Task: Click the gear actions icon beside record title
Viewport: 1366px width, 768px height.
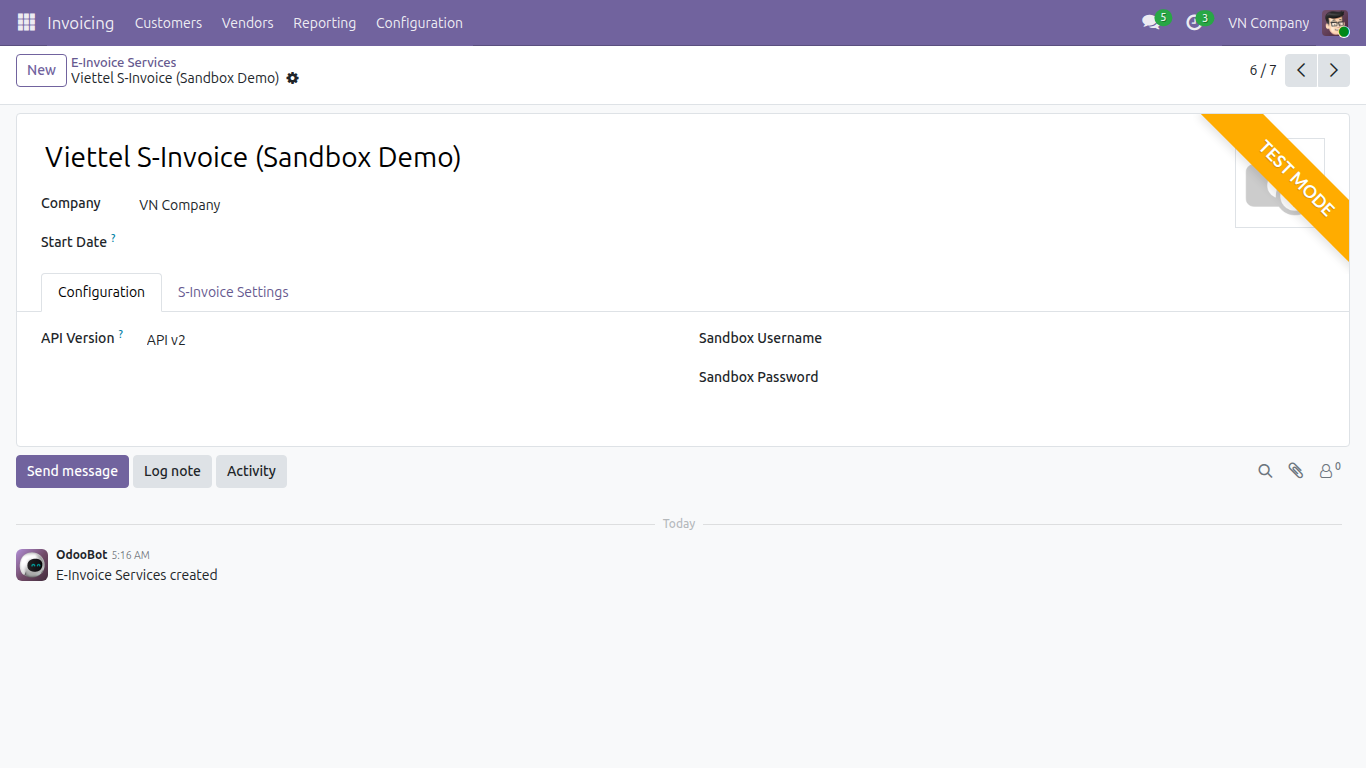Action: coord(292,78)
